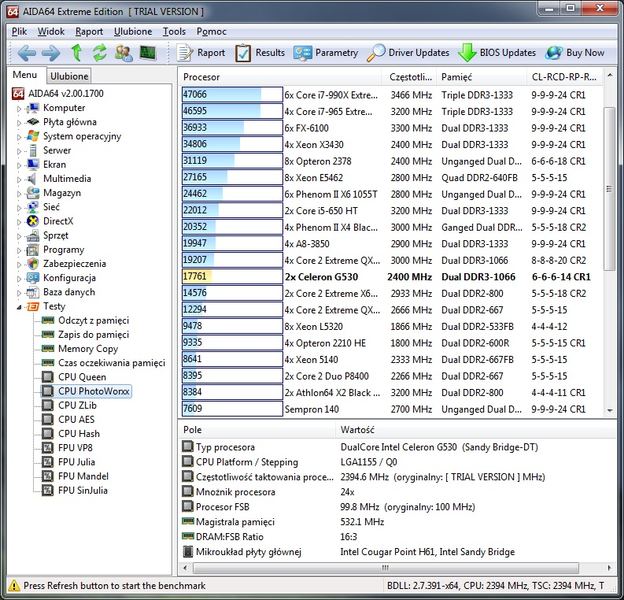
Task: Open the users icon in toolbar
Action: click(123, 53)
